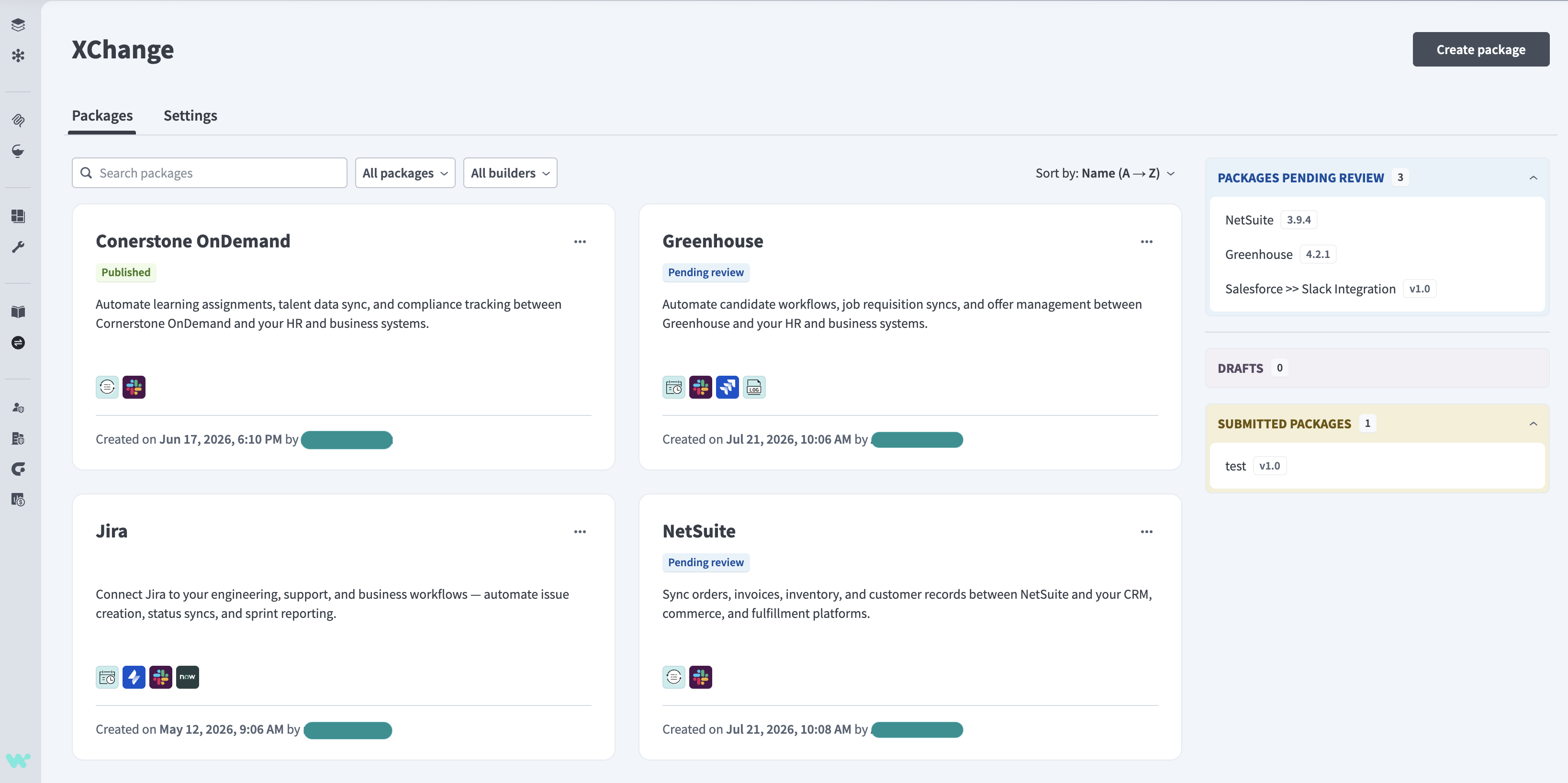Click the half-filled bowl sidebar icon
The height and width of the screenshot is (783, 1568).
click(18, 151)
